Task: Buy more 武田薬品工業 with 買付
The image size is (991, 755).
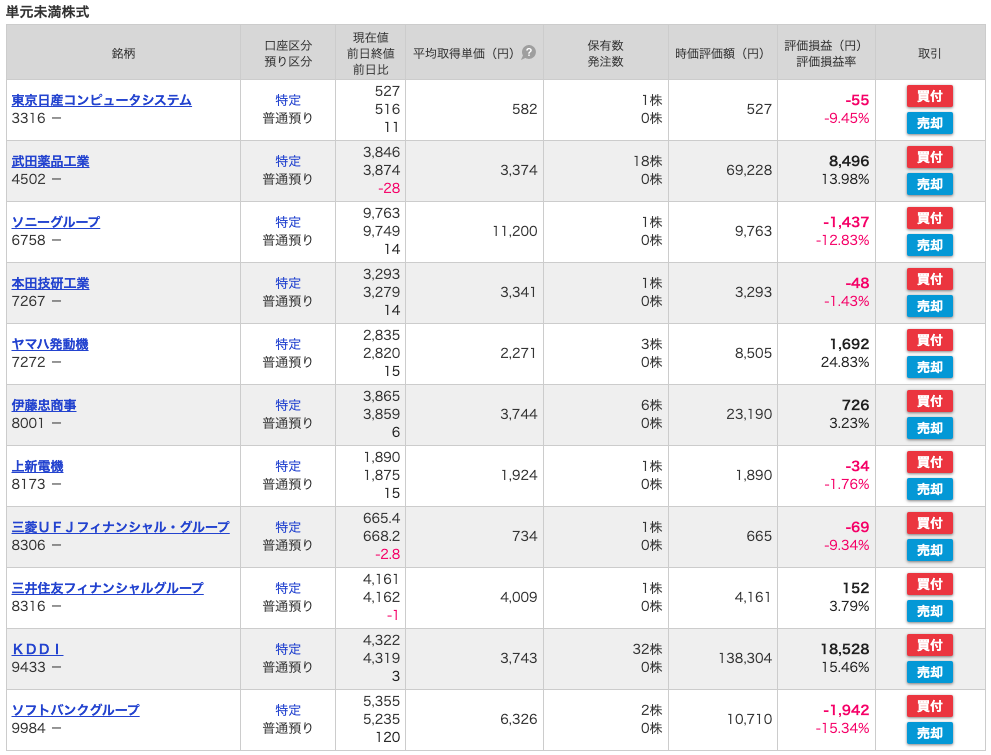Action: pyautogui.click(x=930, y=157)
